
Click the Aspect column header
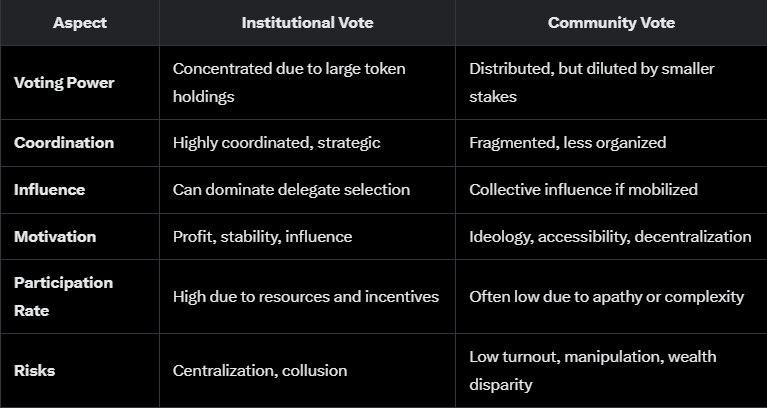point(80,23)
